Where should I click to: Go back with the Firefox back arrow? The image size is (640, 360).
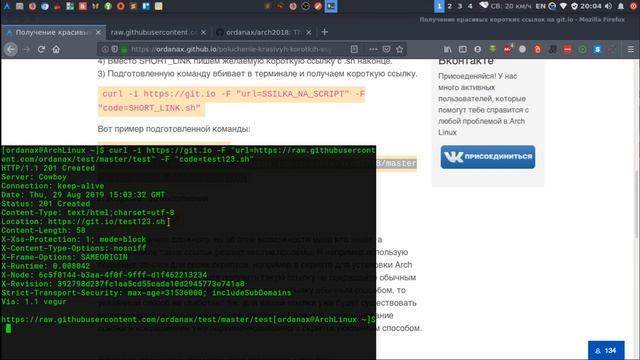(x=11, y=49)
